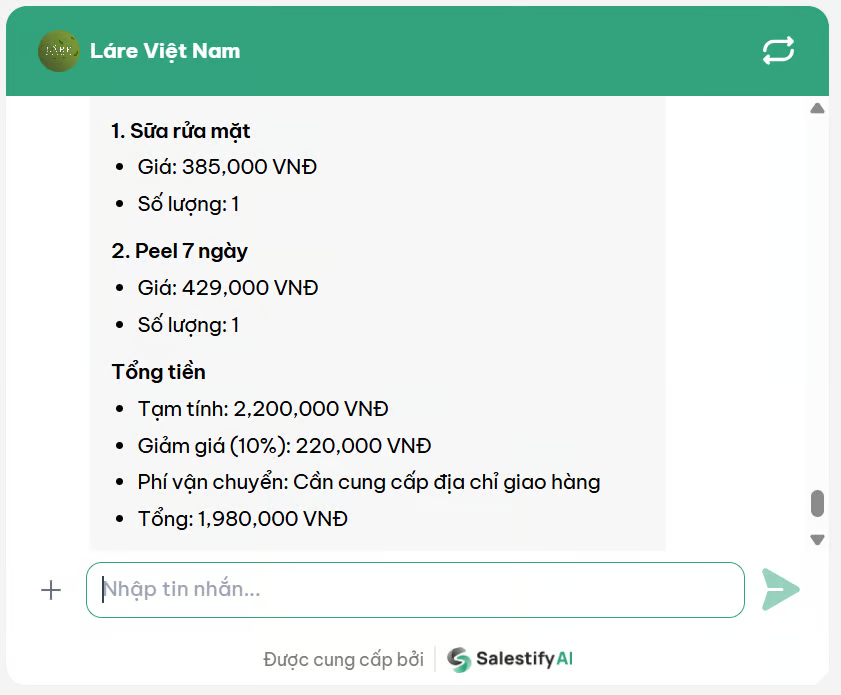Click the "Giảm giá (10%)" discount line

point(284,446)
